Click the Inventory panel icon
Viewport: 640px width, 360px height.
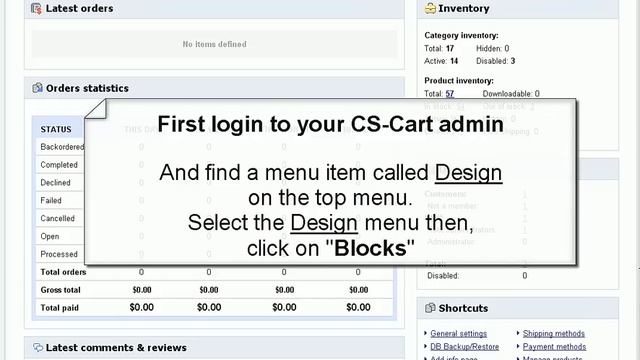(430, 8)
